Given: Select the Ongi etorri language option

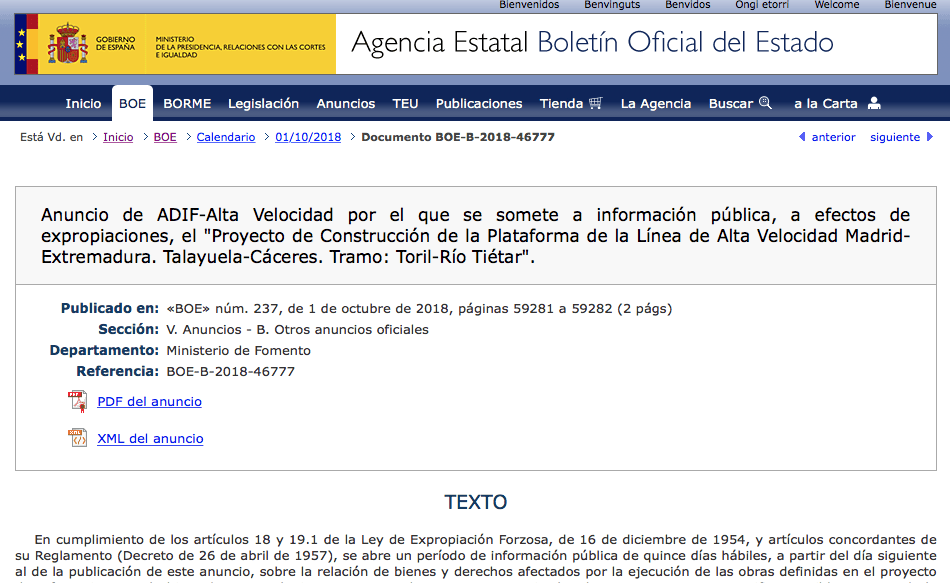Looking at the screenshot, I should tap(762, 5).
